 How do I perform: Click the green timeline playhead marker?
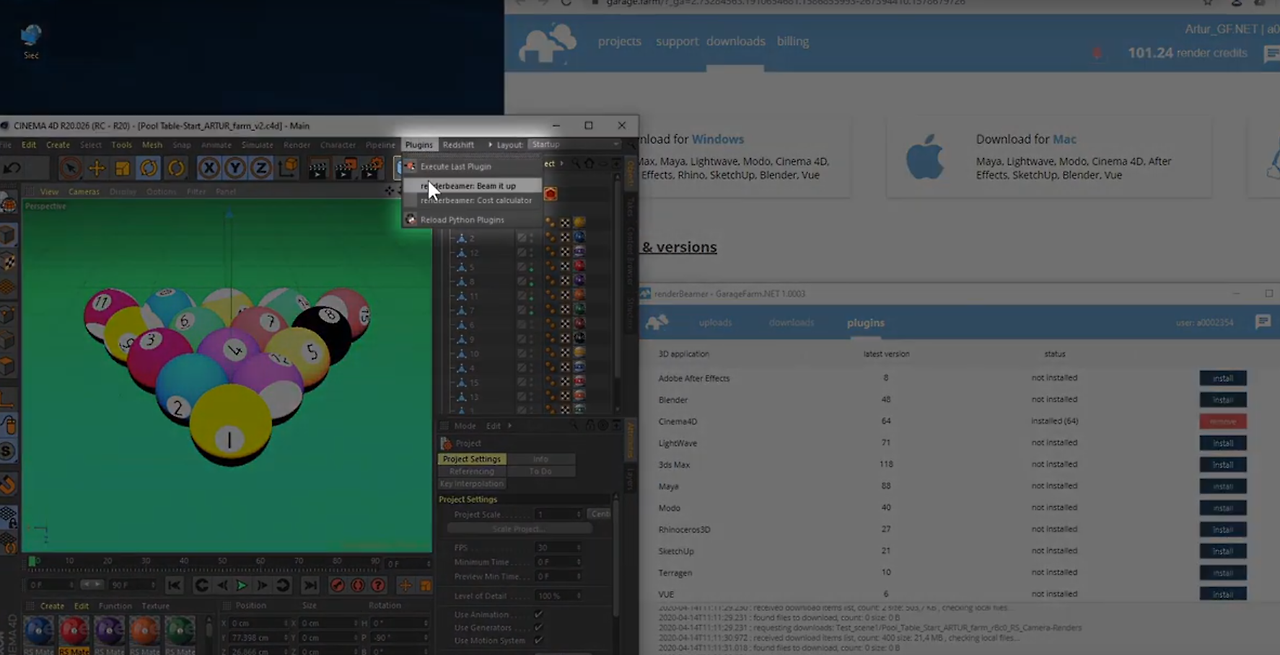tap(33, 562)
